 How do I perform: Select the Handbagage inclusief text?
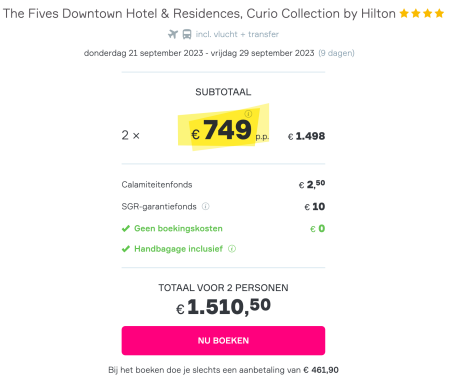(178, 249)
